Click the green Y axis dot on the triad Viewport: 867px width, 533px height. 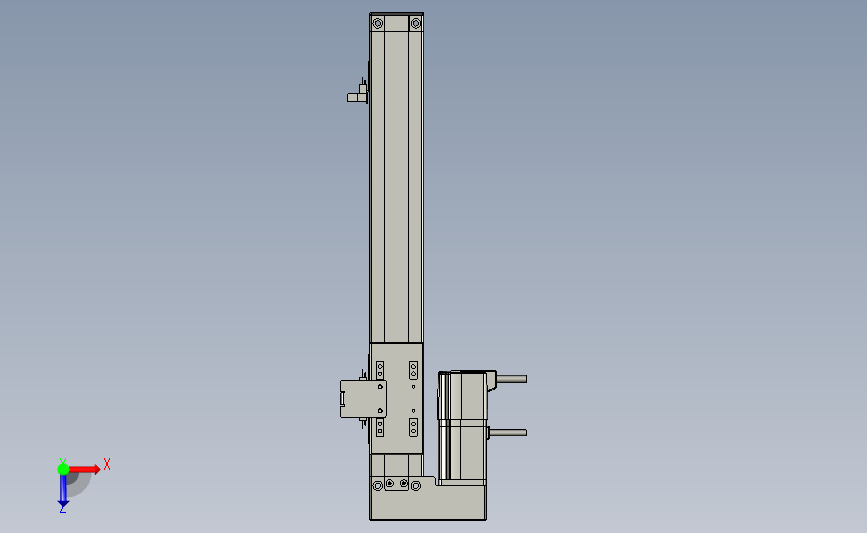tap(63, 469)
